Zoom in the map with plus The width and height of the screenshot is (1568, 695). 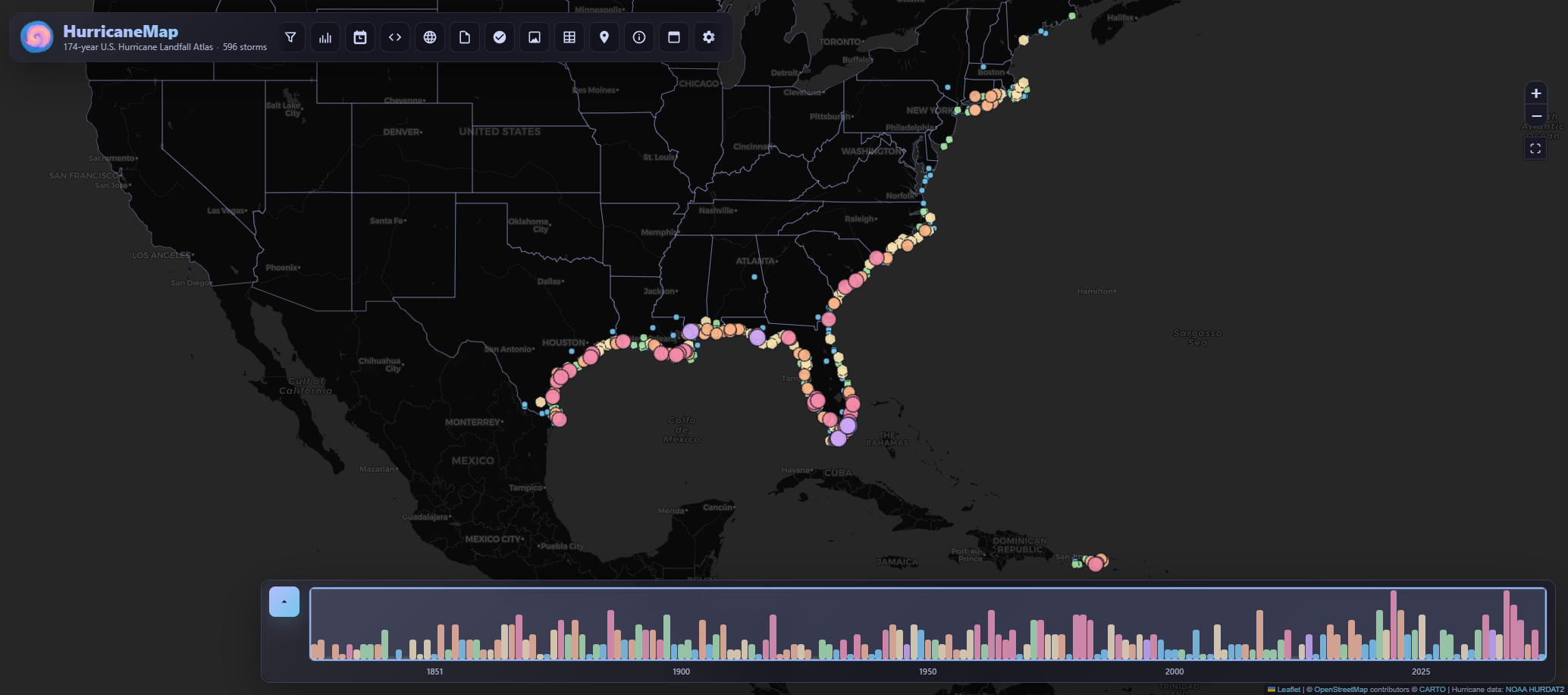click(x=1535, y=93)
